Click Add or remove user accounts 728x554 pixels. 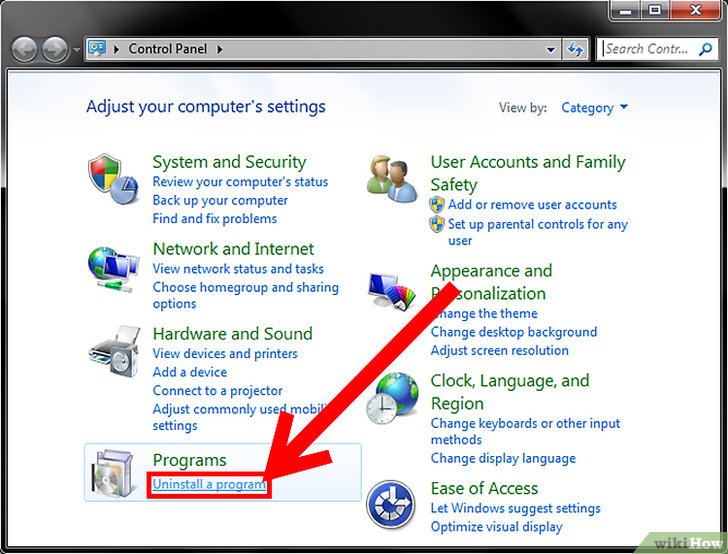[532, 205]
